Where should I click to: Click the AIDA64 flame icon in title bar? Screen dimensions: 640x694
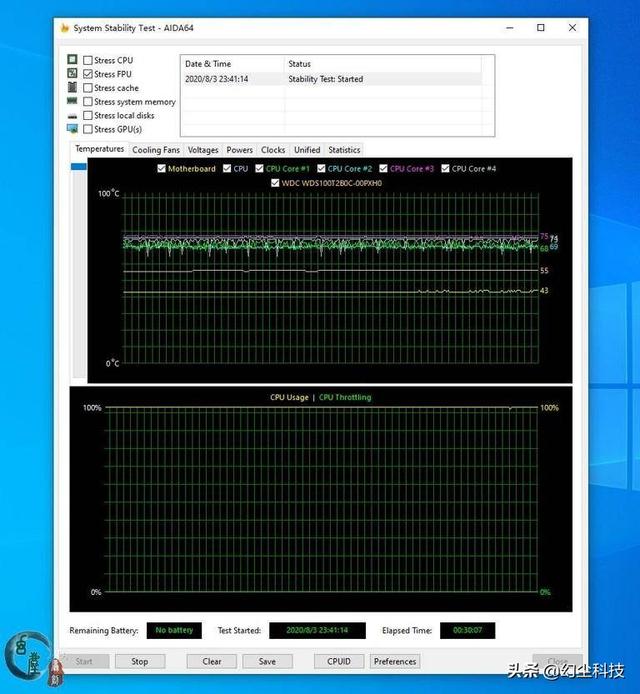tap(65, 28)
